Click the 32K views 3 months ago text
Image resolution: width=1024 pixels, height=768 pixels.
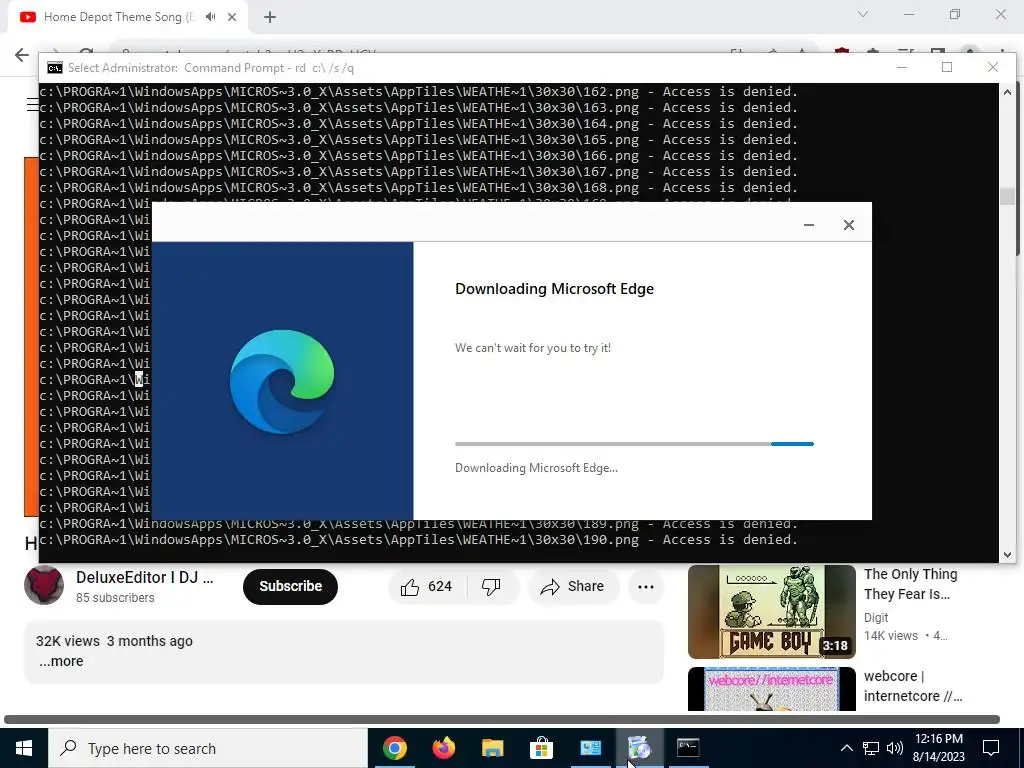point(114,641)
